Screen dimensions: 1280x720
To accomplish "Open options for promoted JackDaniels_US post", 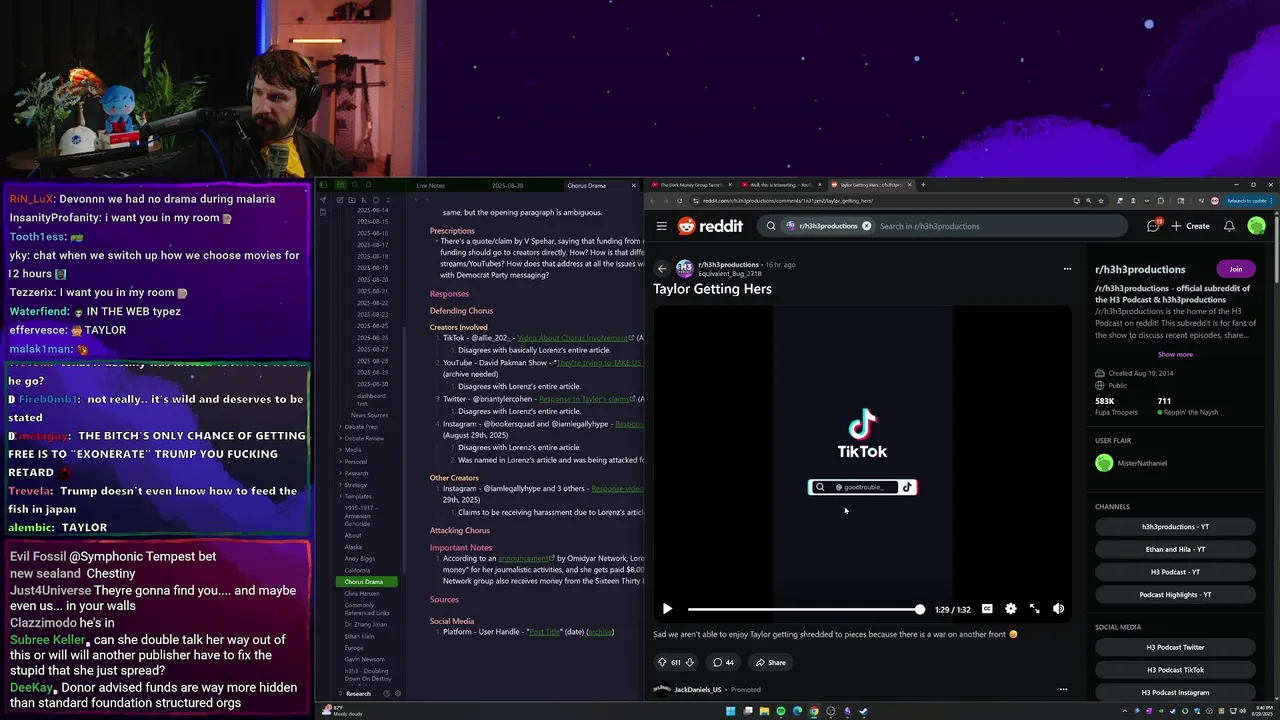I will coord(1063,689).
